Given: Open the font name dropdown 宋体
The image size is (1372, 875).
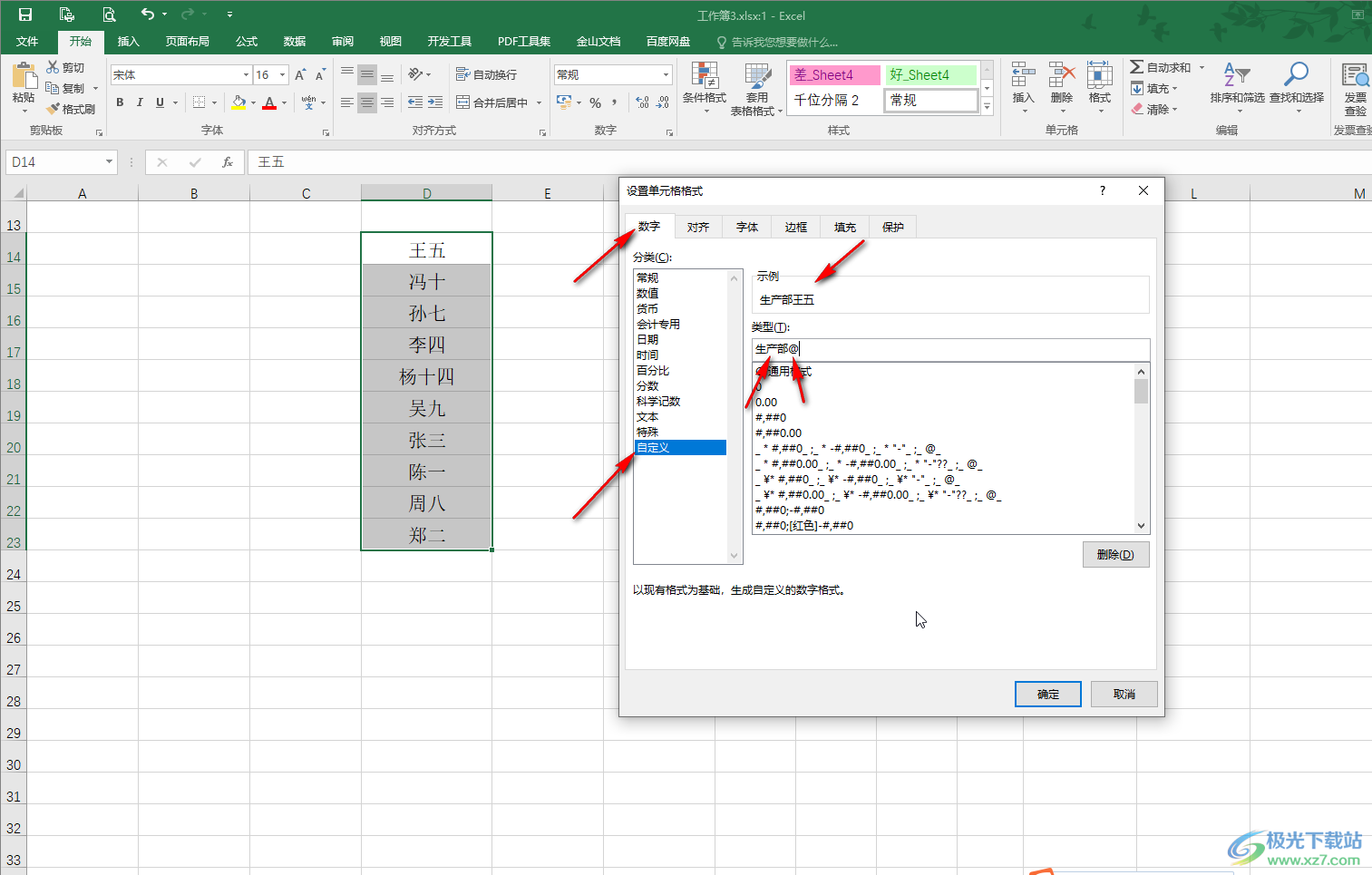Looking at the screenshot, I should (246, 74).
